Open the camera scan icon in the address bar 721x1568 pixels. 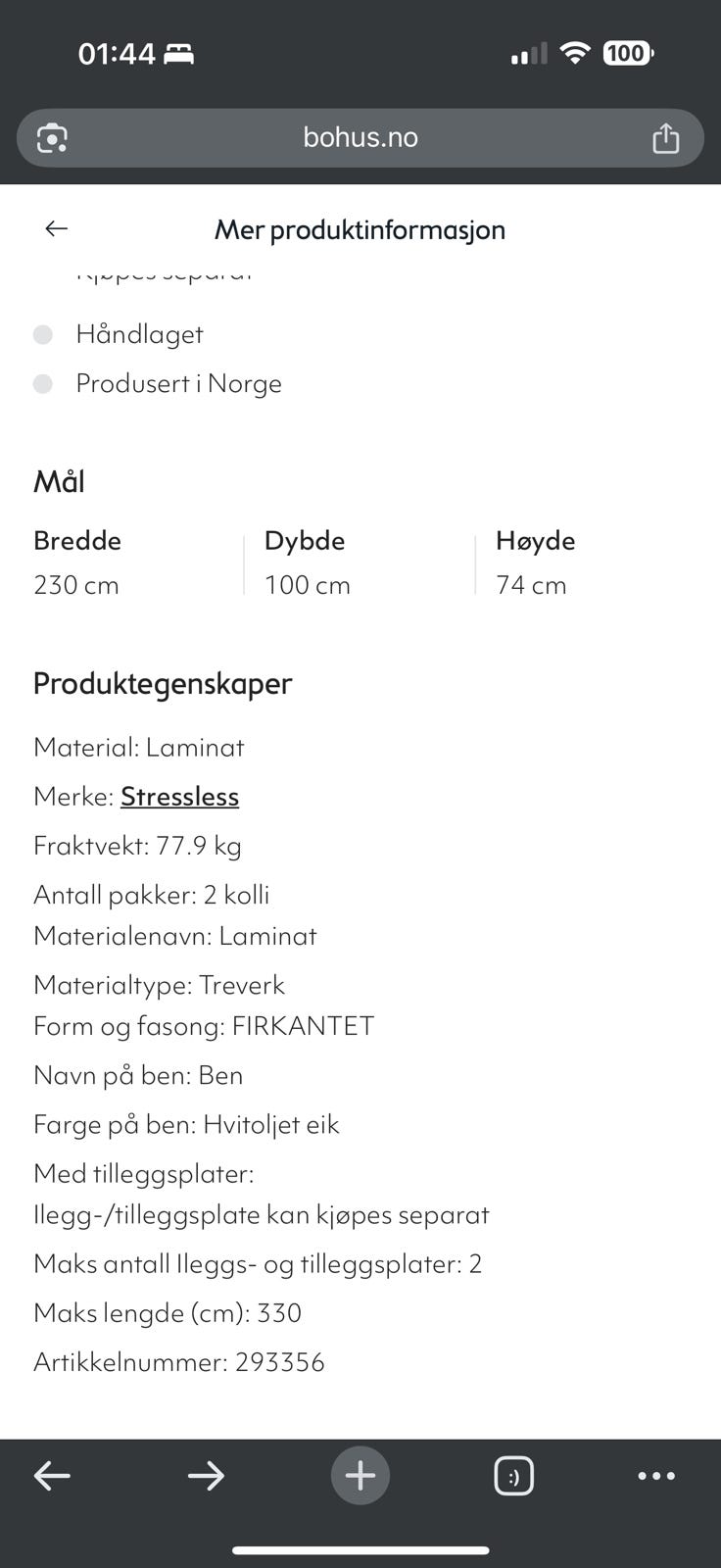tap(51, 137)
